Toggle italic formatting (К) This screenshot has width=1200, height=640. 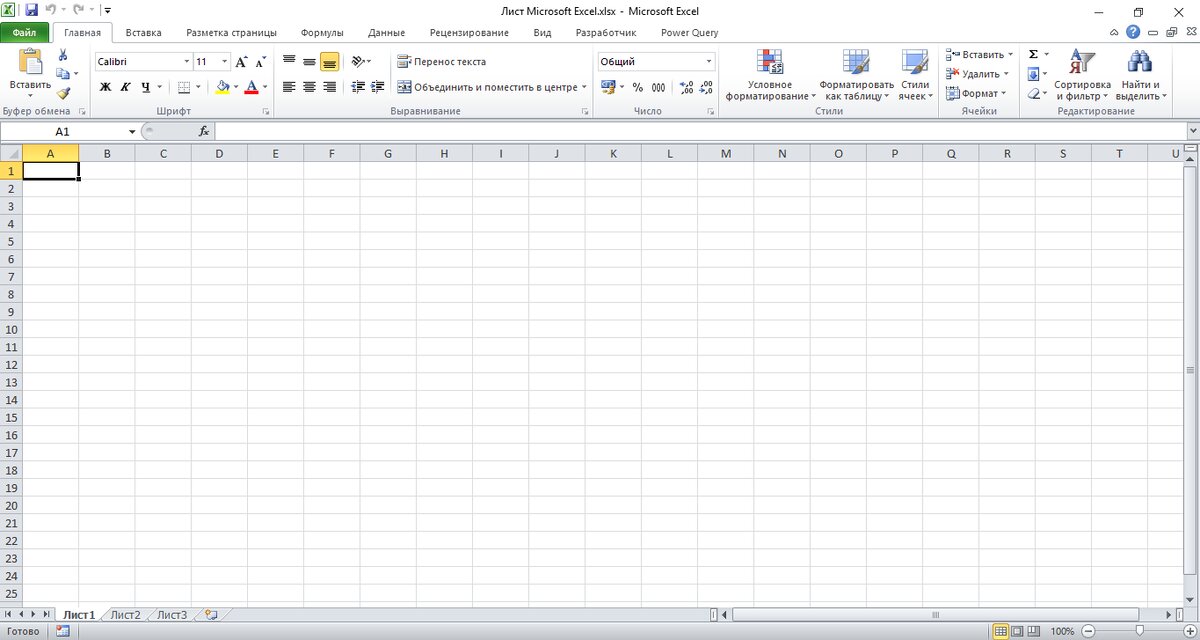coord(124,87)
